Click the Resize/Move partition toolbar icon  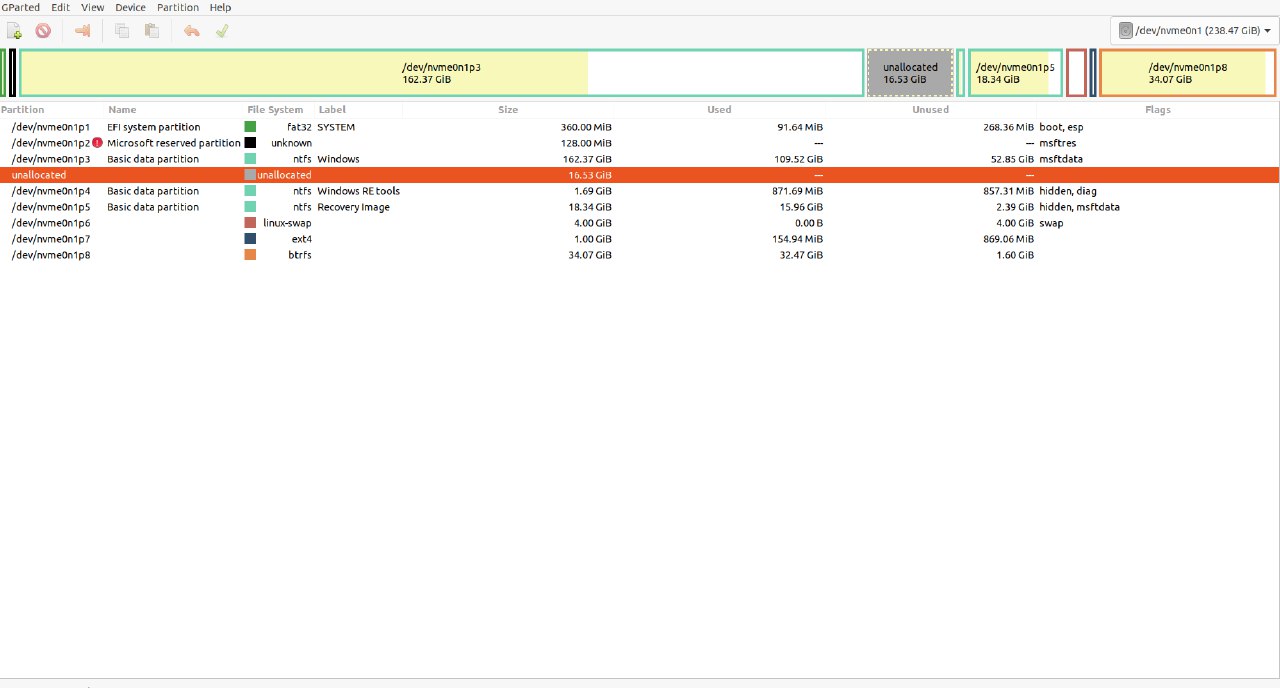83,31
